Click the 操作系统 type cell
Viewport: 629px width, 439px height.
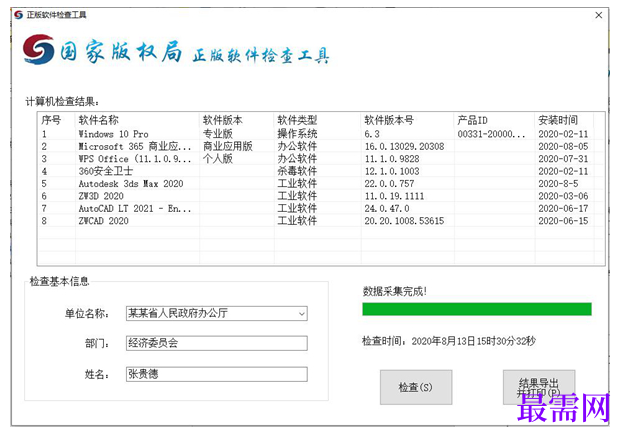(x=297, y=134)
